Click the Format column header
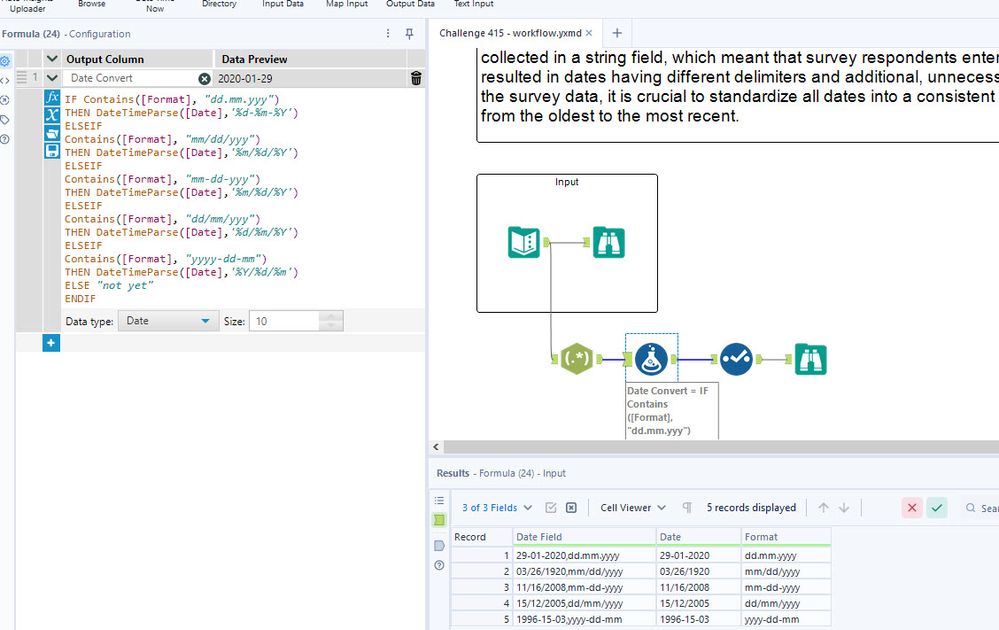The width and height of the screenshot is (999, 630). (786, 537)
